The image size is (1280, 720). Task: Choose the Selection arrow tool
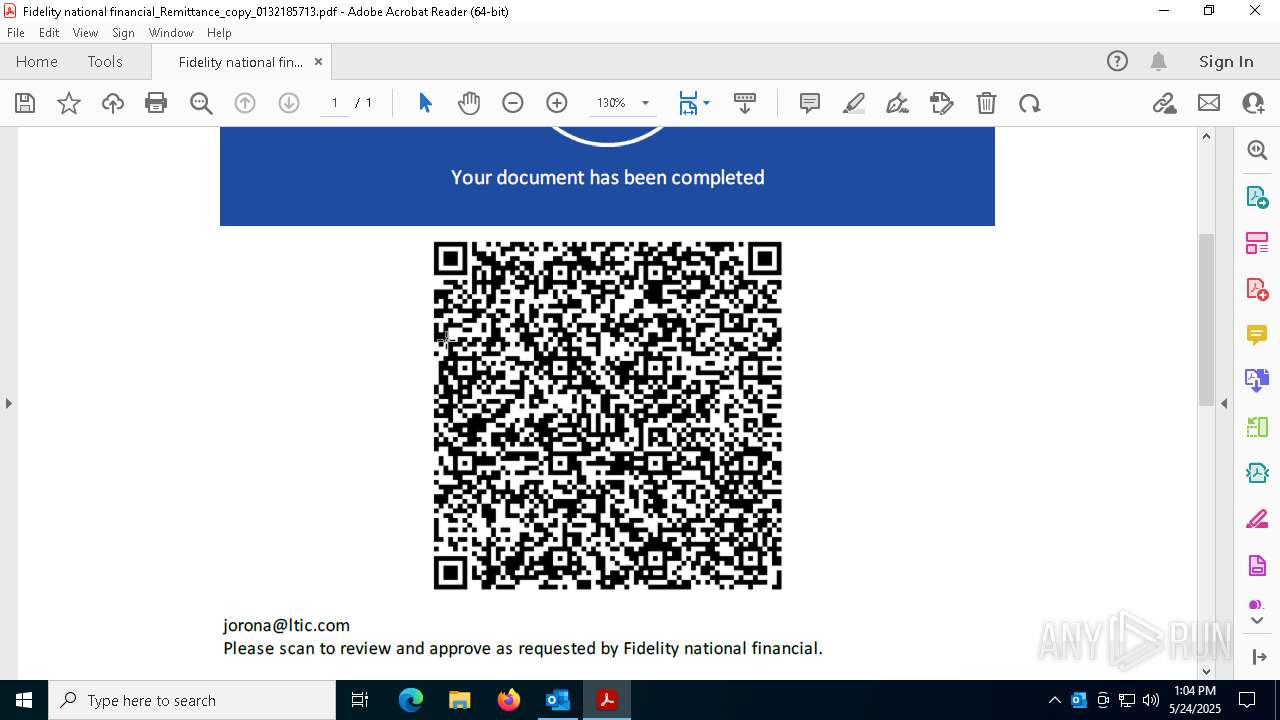[425, 103]
